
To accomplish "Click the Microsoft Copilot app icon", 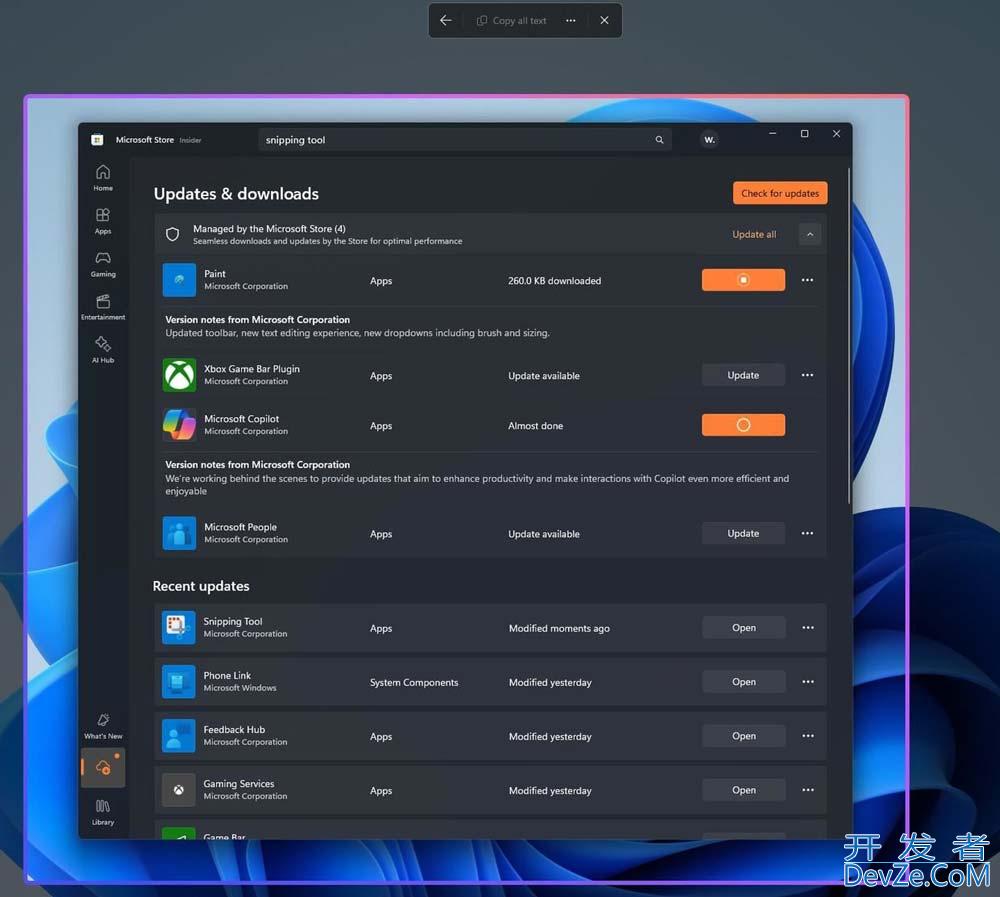I will (x=179, y=425).
